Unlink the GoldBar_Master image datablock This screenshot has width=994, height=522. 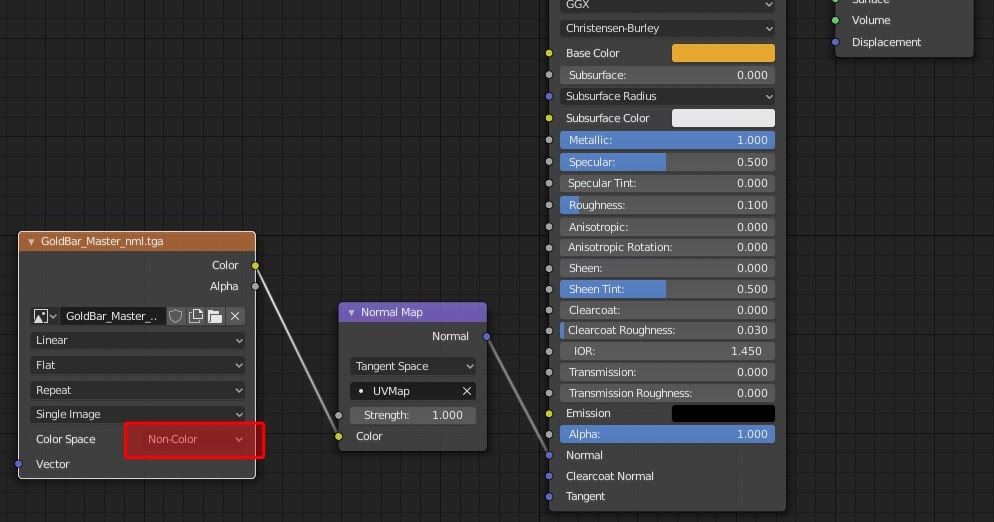click(235, 316)
